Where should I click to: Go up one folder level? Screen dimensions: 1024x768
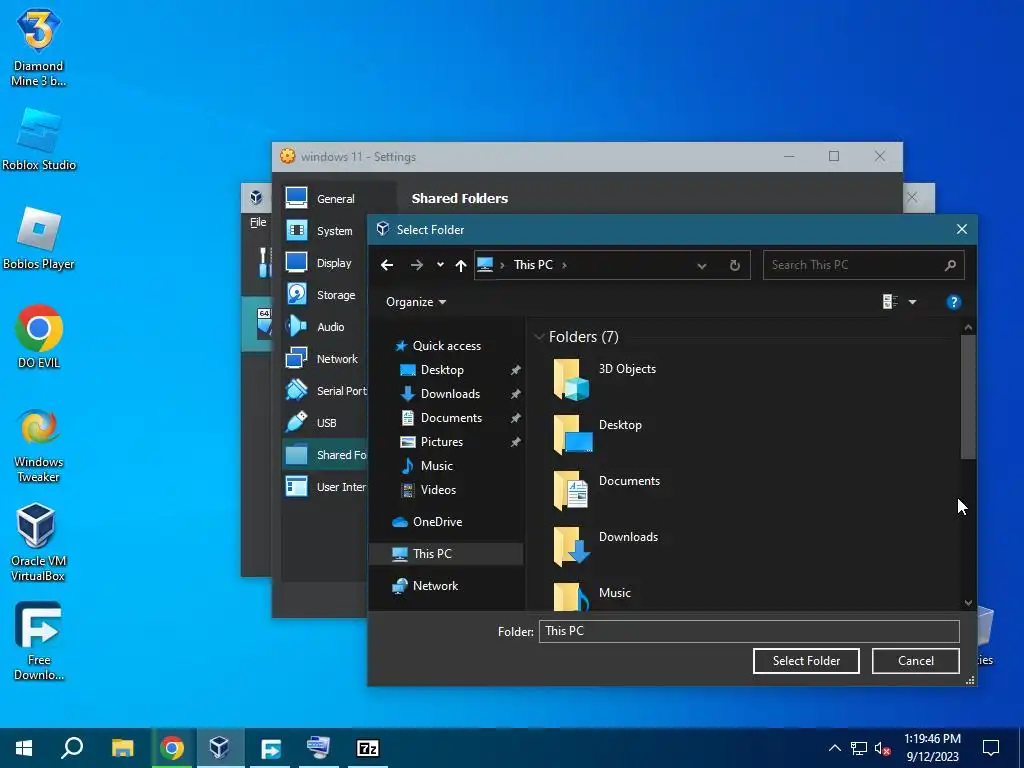(x=460, y=265)
